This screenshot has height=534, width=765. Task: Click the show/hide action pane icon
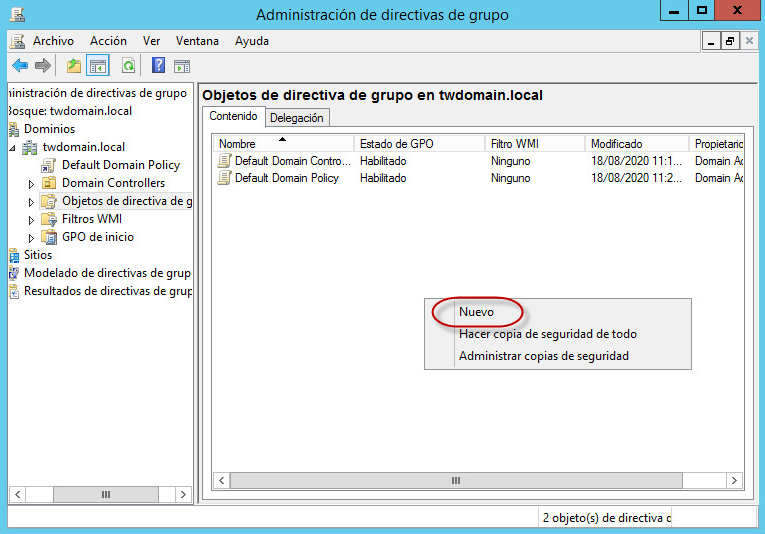[x=181, y=66]
